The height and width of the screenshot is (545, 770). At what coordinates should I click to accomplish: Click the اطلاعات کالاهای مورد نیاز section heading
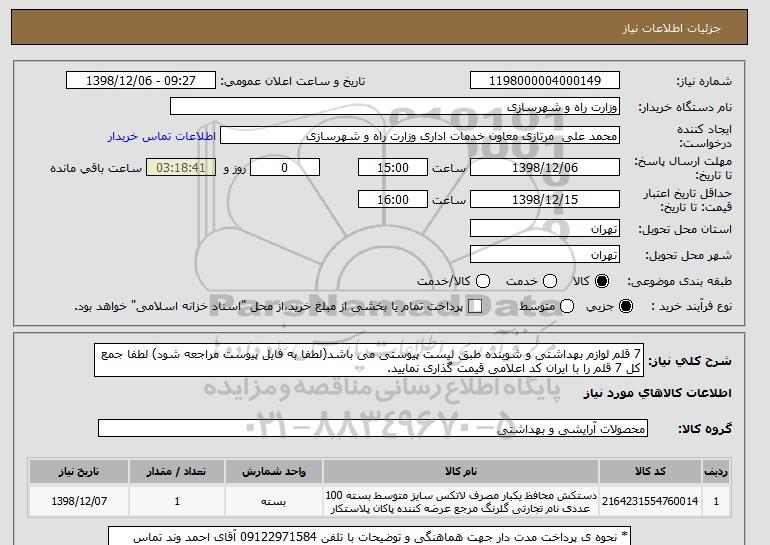click(x=657, y=393)
